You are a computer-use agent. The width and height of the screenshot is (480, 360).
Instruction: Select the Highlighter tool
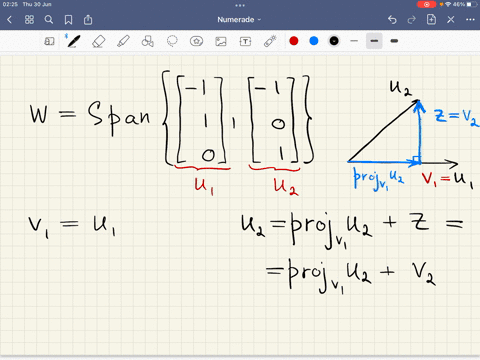click(123, 41)
